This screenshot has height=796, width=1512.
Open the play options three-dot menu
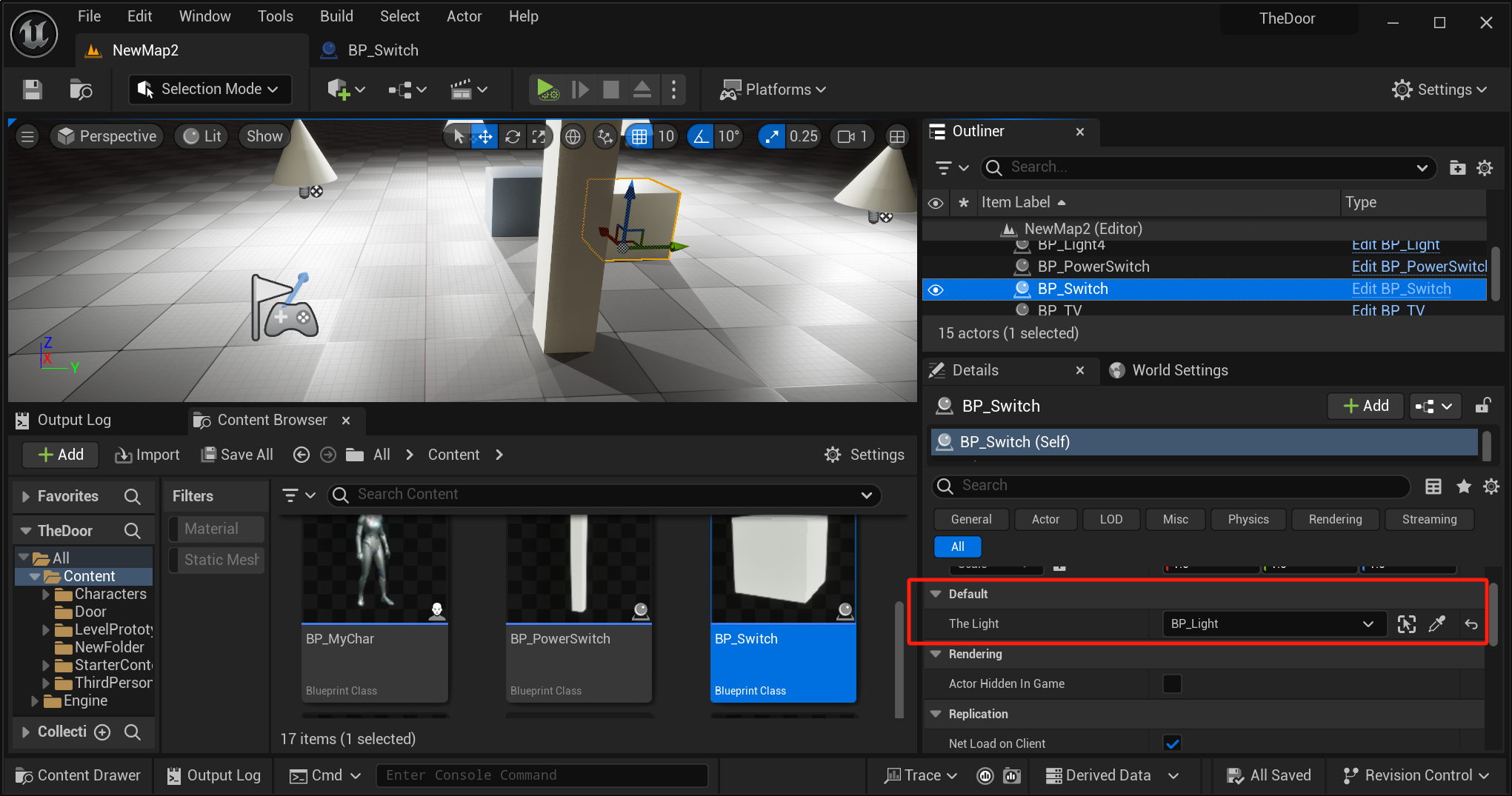673,90
